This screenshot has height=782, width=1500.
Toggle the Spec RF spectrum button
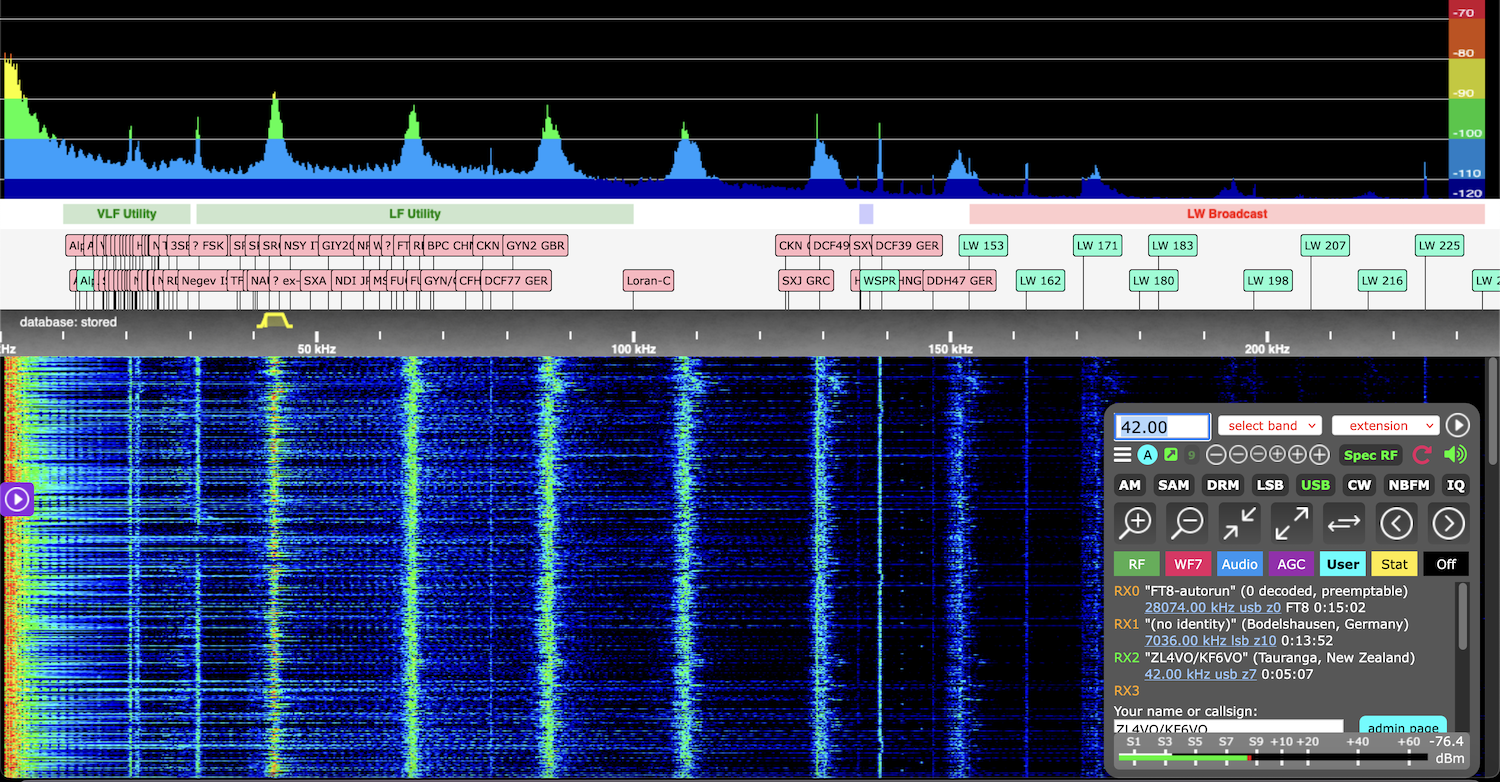(1370, 455)
